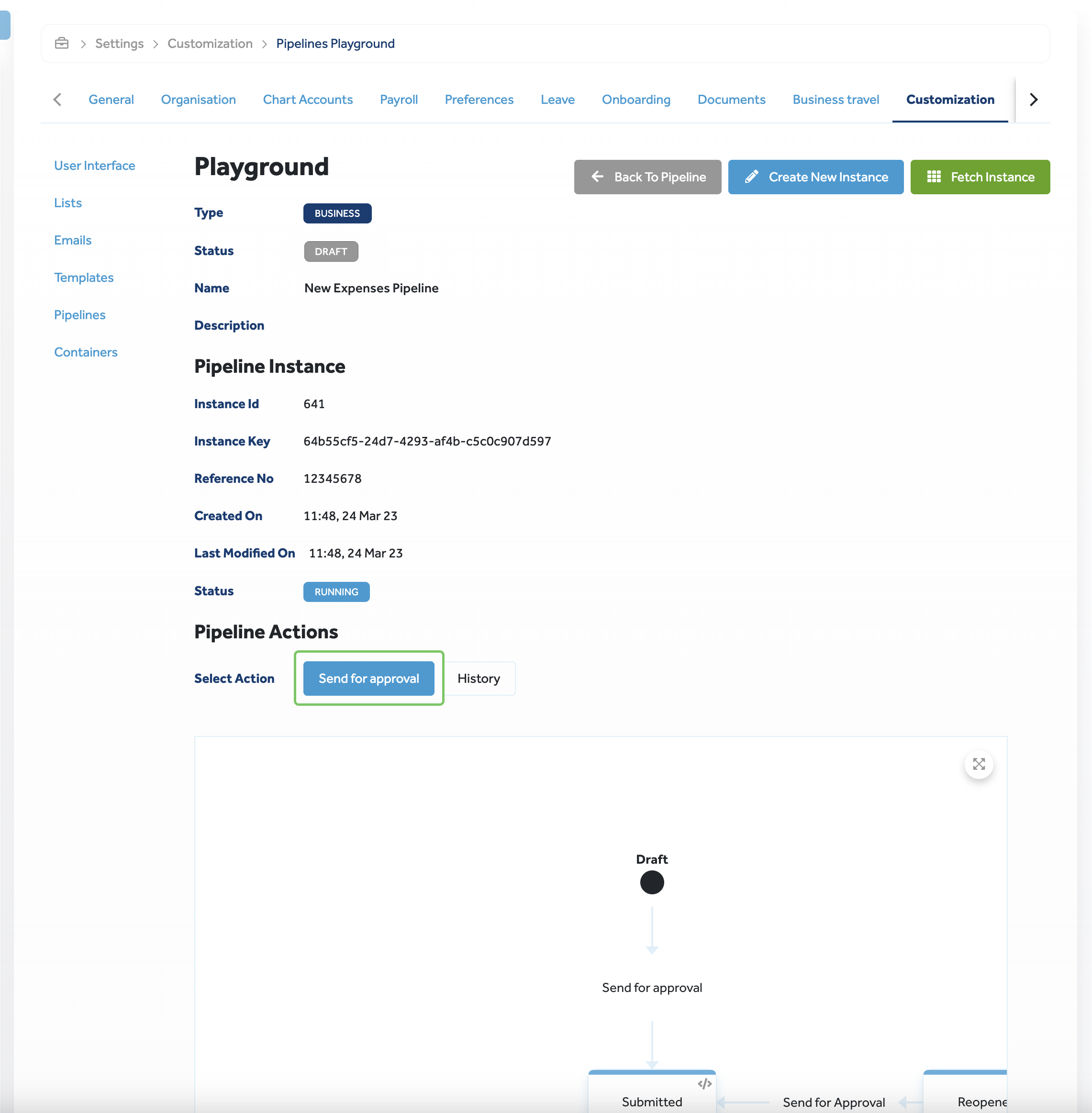Image resolution: width=1092 pixels, height=1113 pixels.
Task: Click the 'New Expenses Pipeline' name text
Action: pos(371,289)
